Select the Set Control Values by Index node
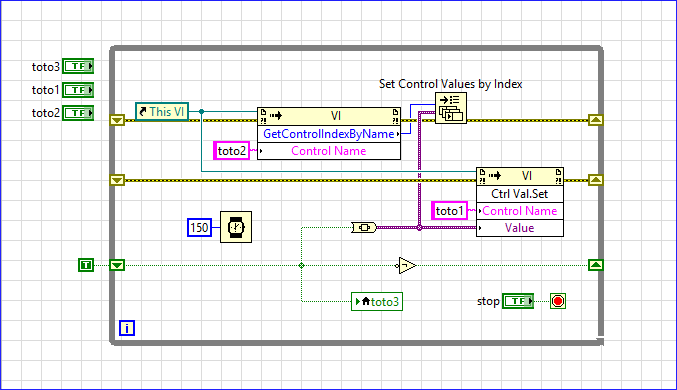 tap(451, 108)
